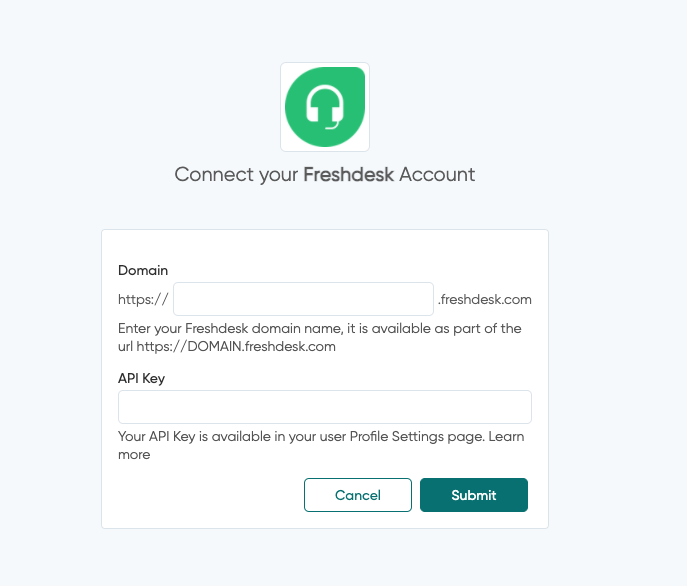Click the https://DOMAIN.freshdesk.com example URL text
This screenshot has height=586, width=687.
click(x=236, y=347)
